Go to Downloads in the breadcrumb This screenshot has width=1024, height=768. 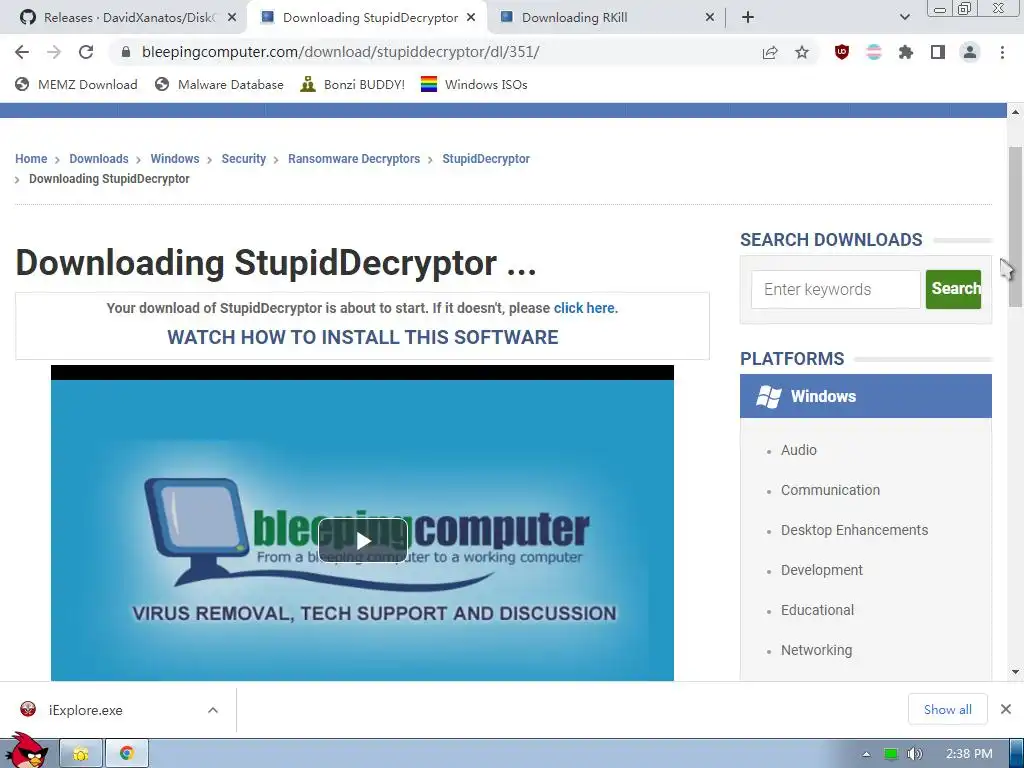click(99, 159)
